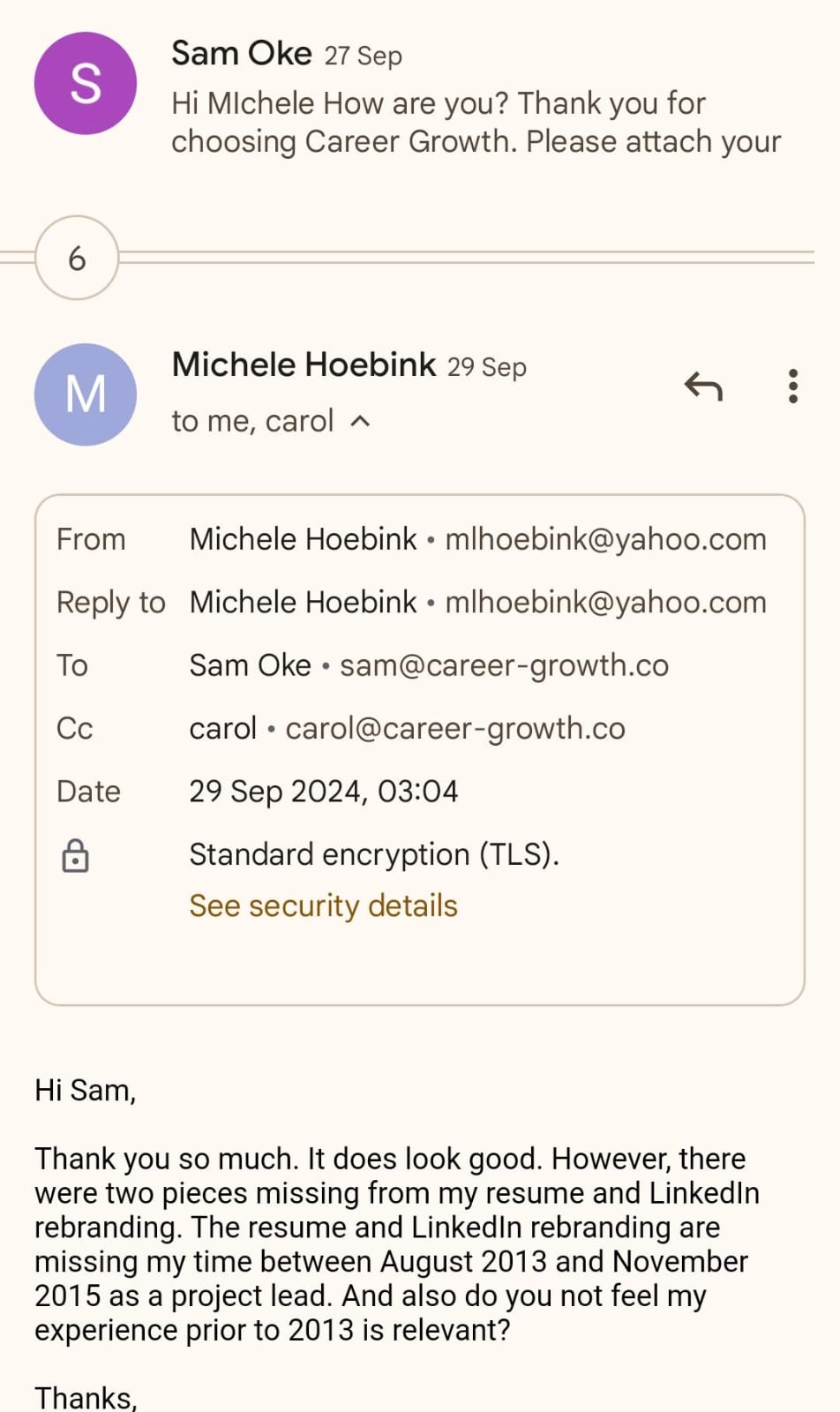Select sam@career-growth.co recipient address

tap(504, 665)
